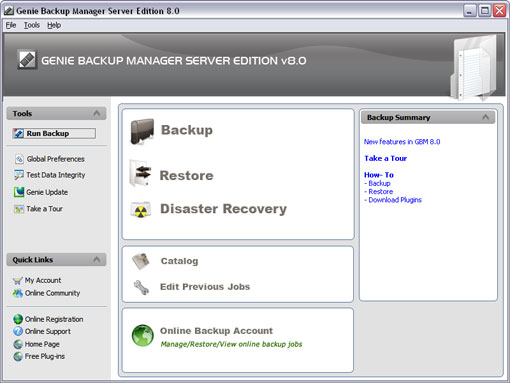Click the Genie Update icon
510x383 pixels.
pyautogui.click(x=19, y=192)
